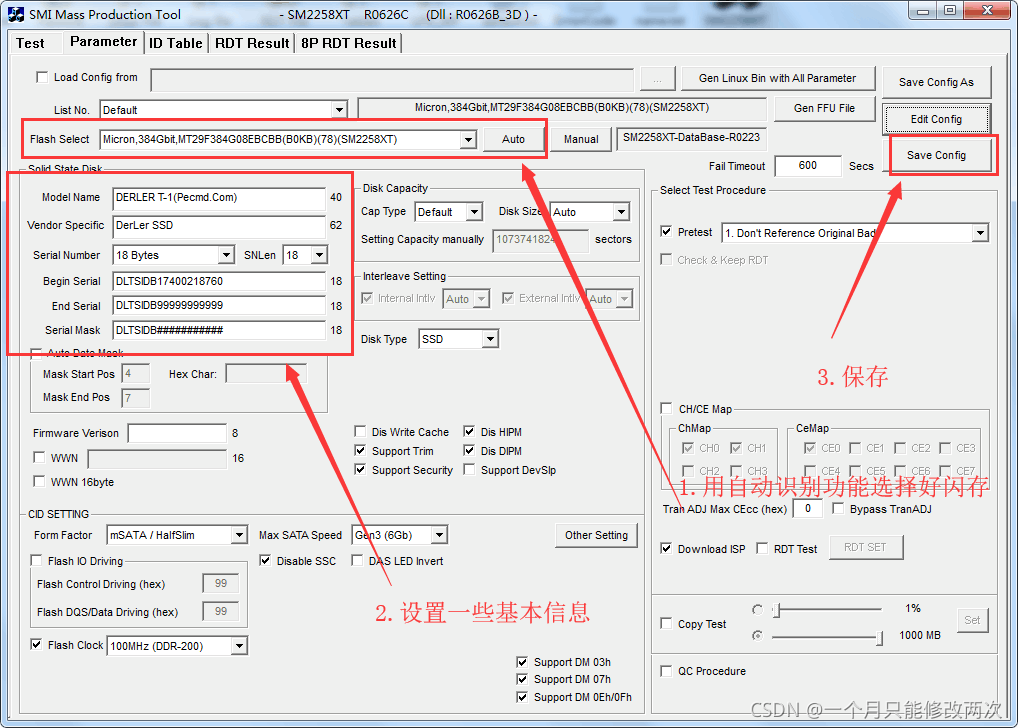The image size is (1018, 728).
Task: Click the Save Config button
Action: pos(936,155)
